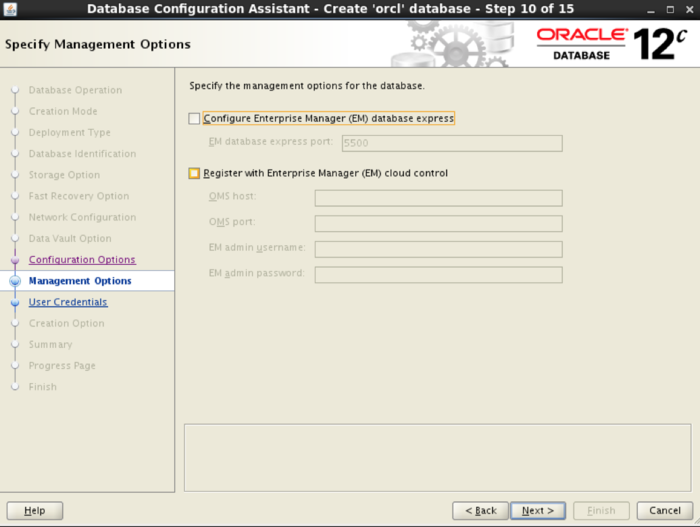Click the User Credentials step bullet icon

coord(15,302)
